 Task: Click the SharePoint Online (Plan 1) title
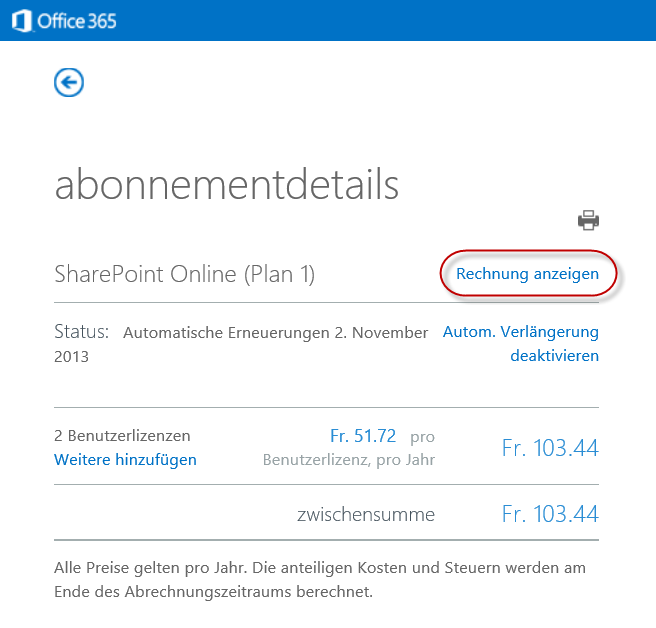(x=184, y=274)
